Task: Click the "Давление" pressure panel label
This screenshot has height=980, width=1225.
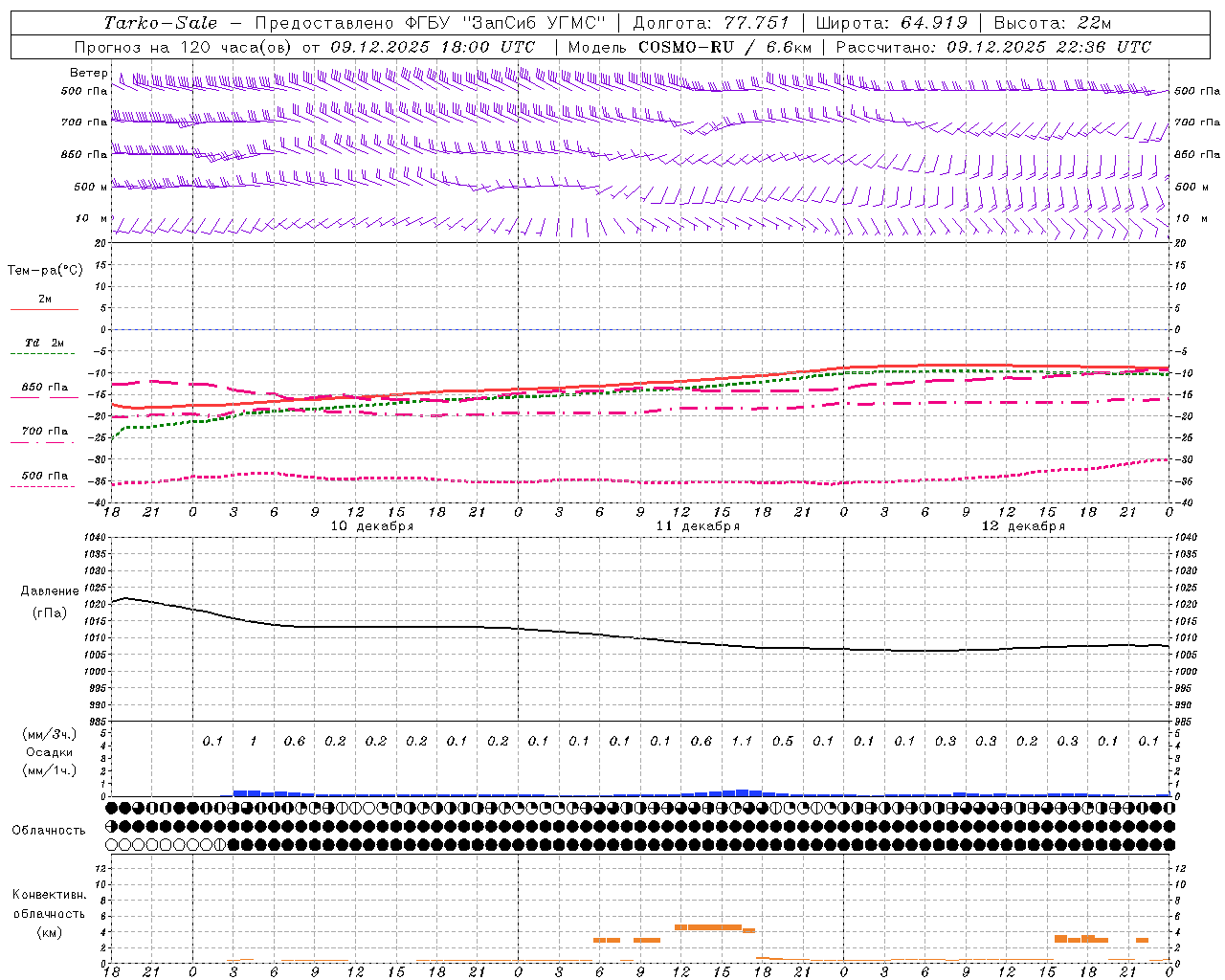Action: pyautogui.click(x=50, y=590)
